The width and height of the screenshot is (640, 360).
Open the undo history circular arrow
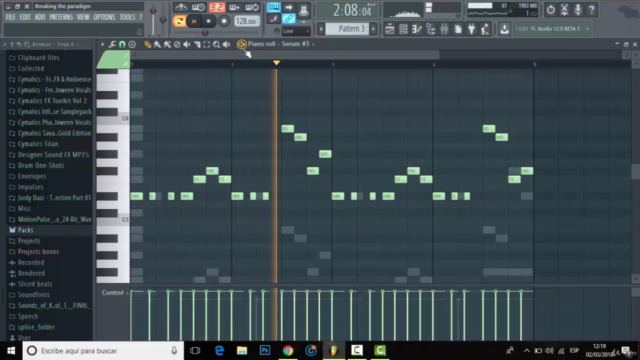tap(551, 9)
